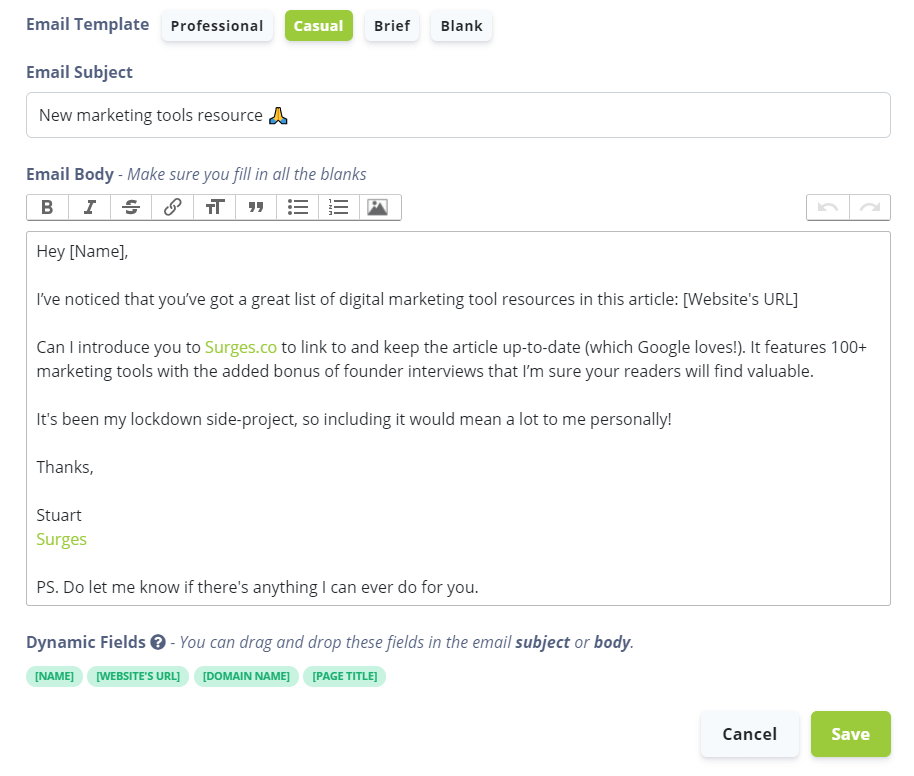Choose the Blank email template
The height and width of the screenshot is (776, 914).
click(461, 26)
